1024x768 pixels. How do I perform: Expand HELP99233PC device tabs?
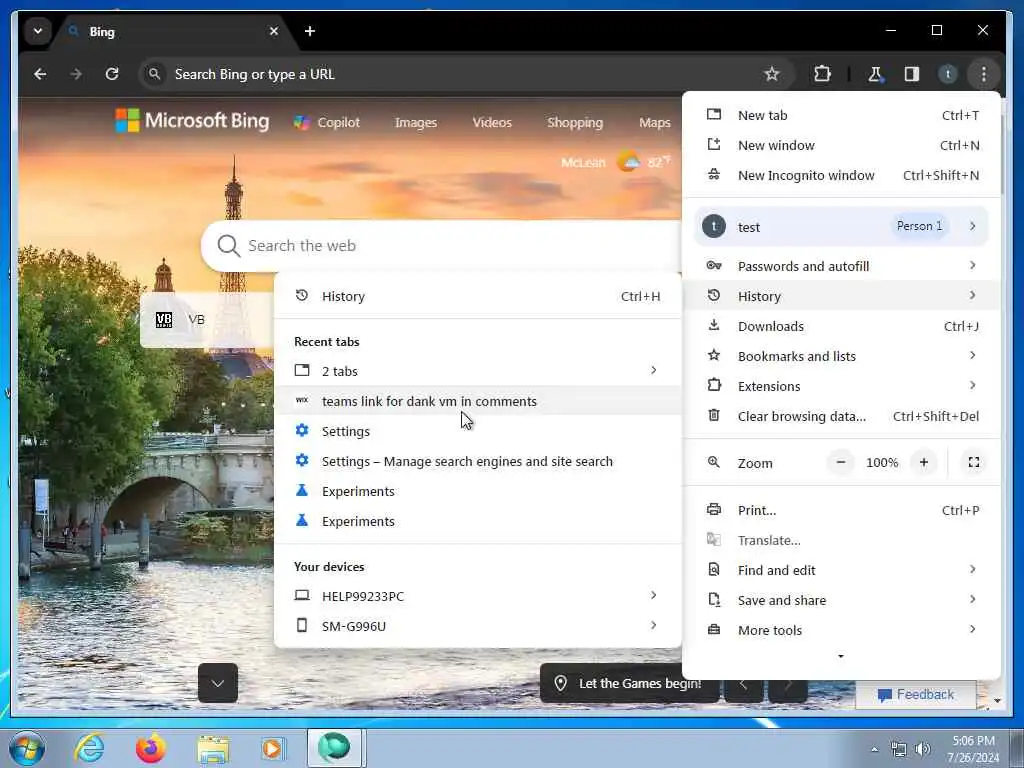pos(477,596)
